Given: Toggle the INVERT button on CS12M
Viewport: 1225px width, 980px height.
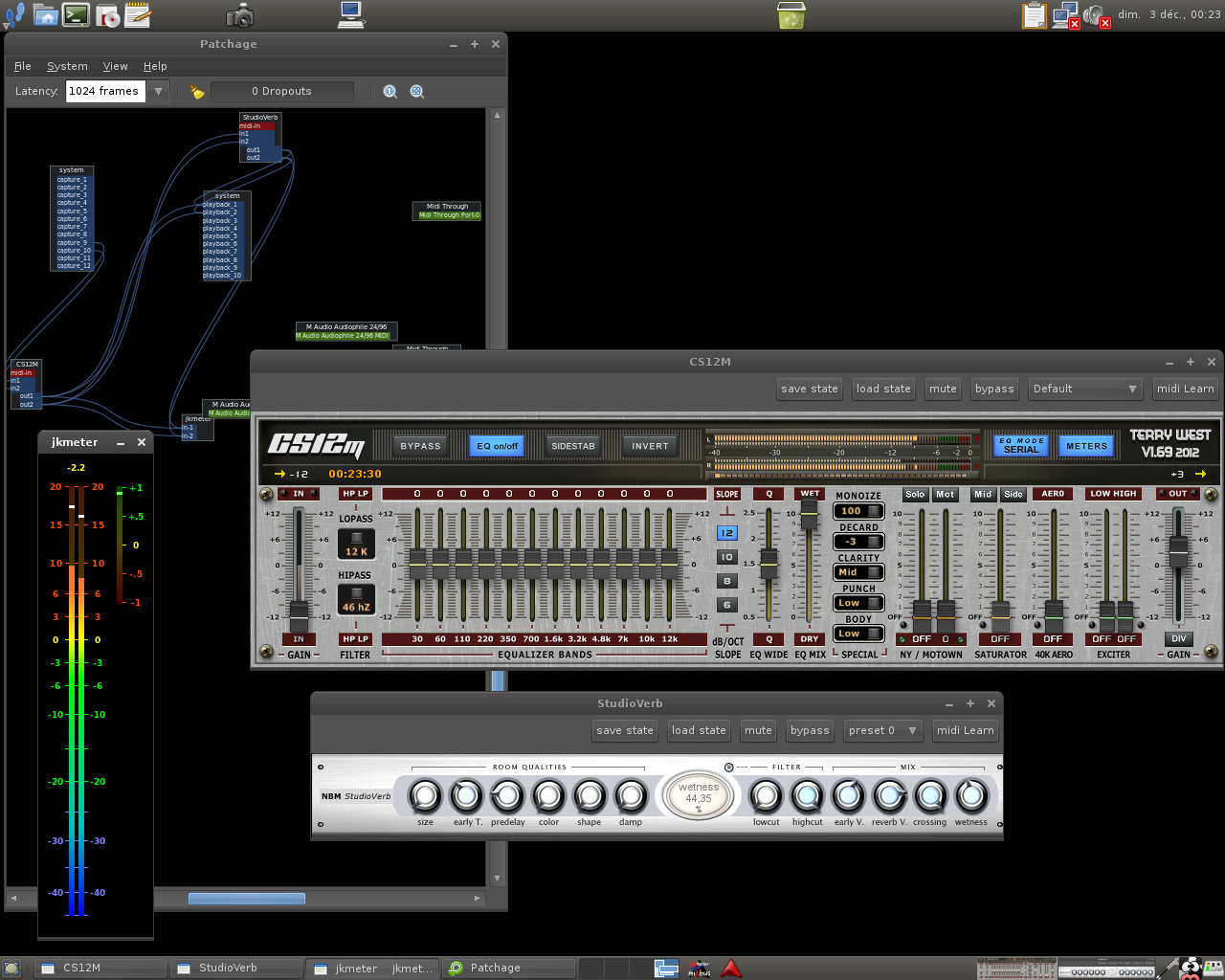Looking at the screenshot, I should [650, 446].
